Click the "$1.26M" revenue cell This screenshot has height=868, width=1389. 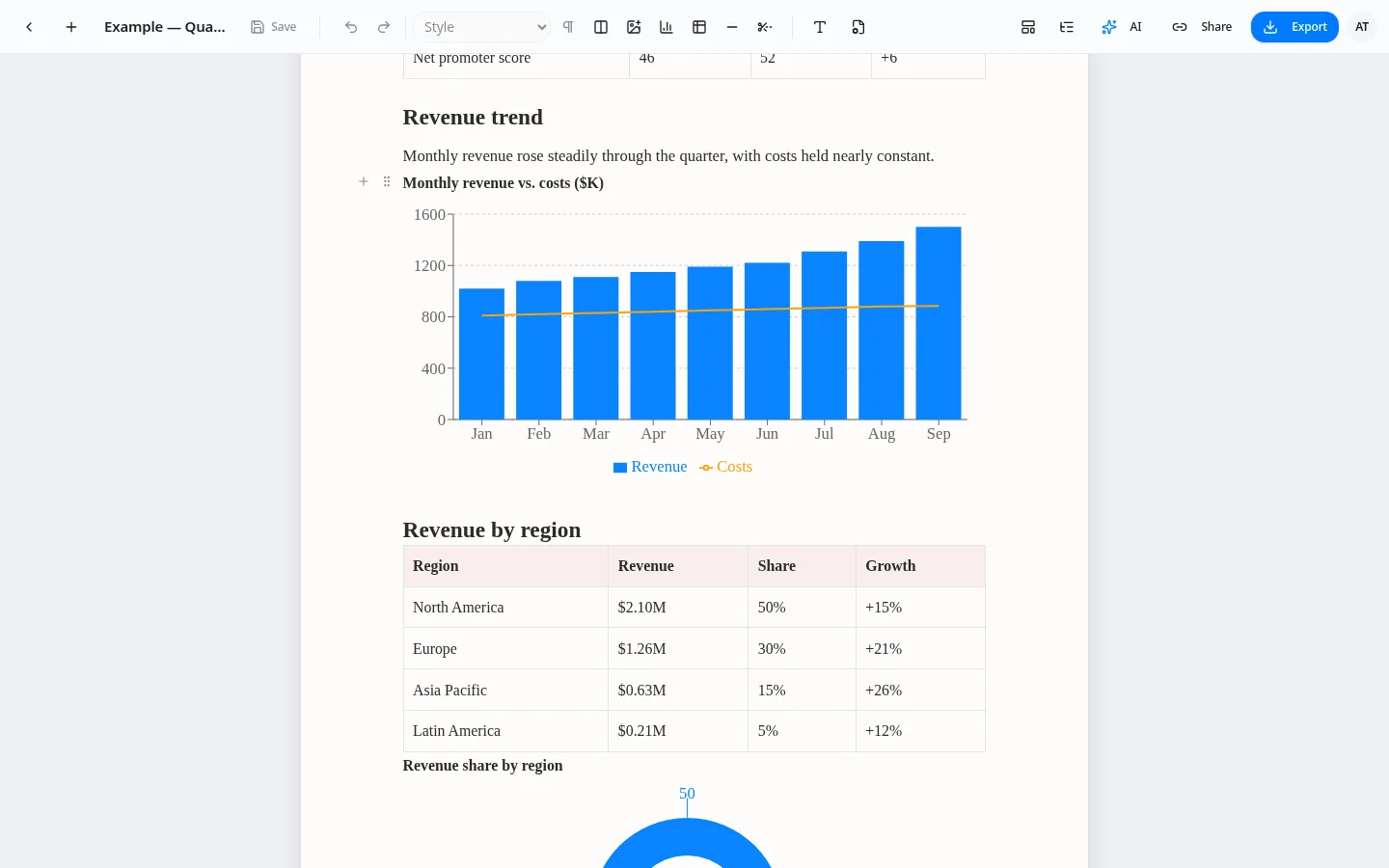[678, 649]
